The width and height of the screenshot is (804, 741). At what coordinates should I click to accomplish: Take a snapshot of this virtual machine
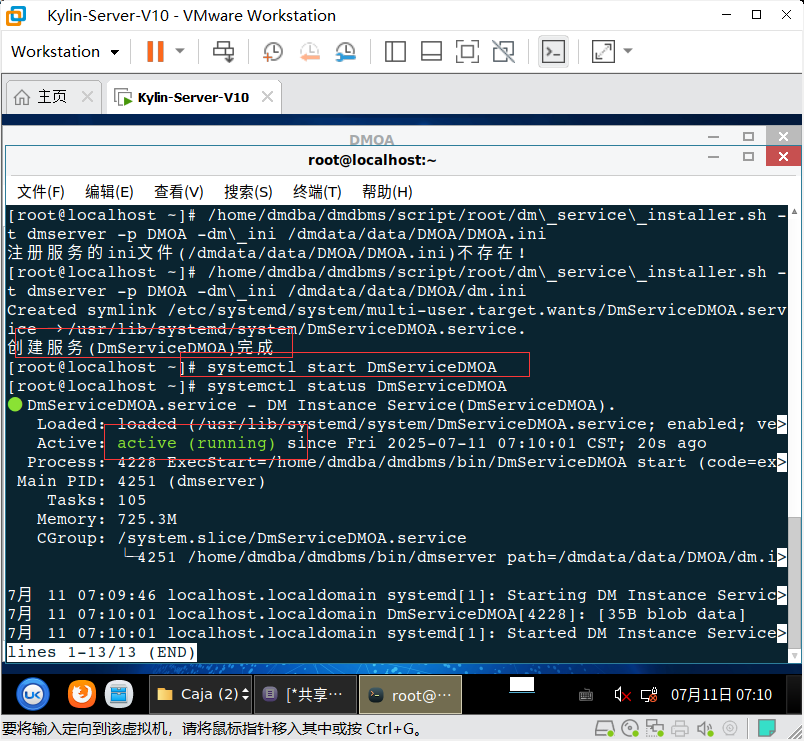pyautogui.click(x=273, y=52)
